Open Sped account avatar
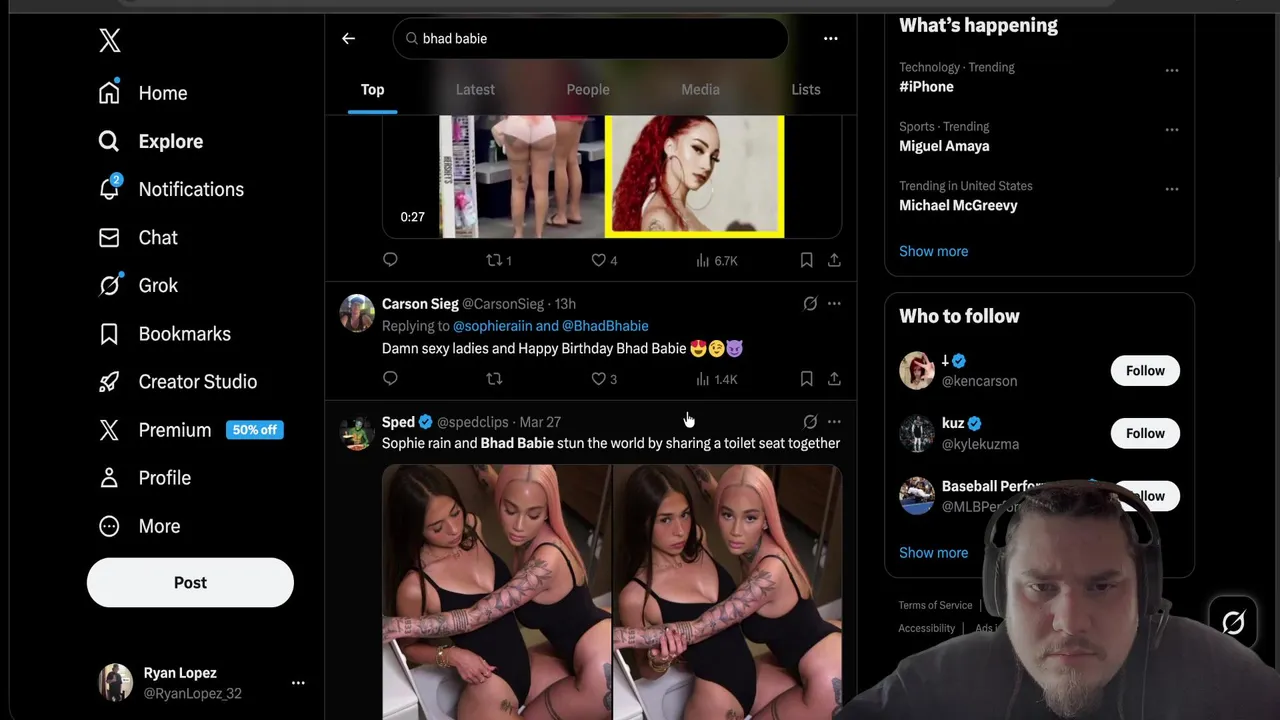1280x720 pixels. [357, 432]
